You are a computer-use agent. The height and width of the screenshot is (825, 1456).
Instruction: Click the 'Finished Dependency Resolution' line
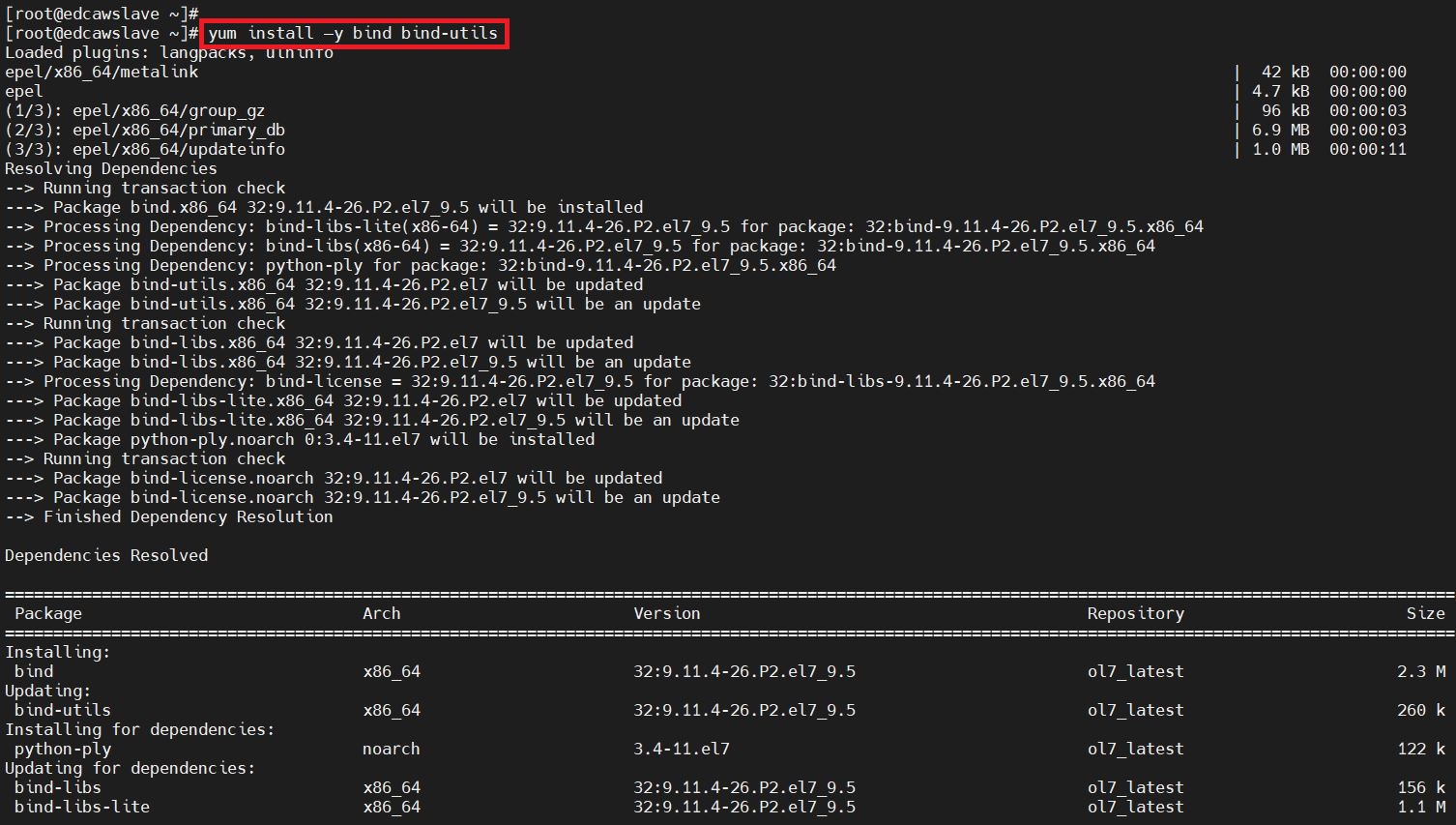(169, 516)
